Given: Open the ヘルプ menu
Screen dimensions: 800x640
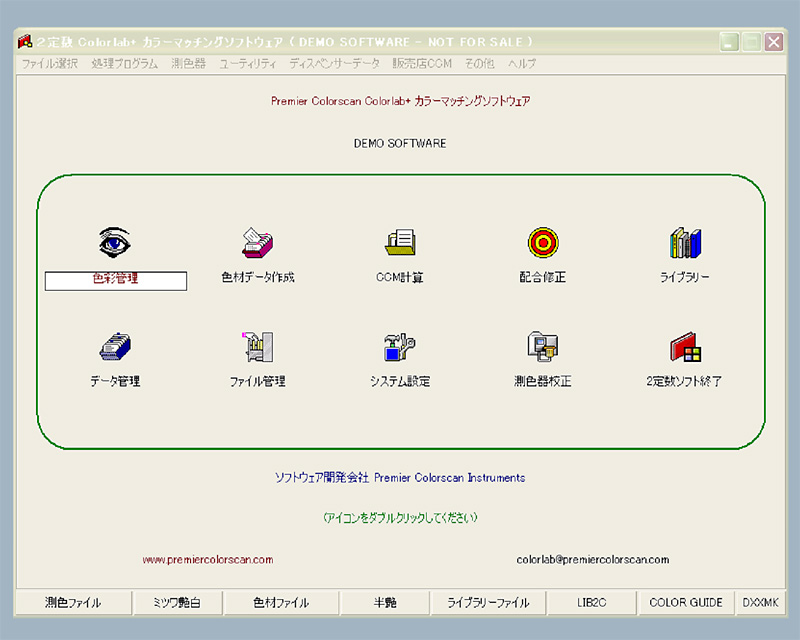Looking at the screenshot, I should pyautogui.click(x=521, y=63).
